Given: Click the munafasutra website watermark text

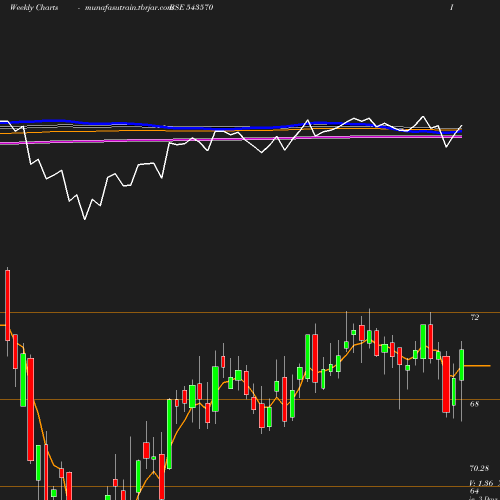Looking at the screenshot, I should click(x=128, y=8).
